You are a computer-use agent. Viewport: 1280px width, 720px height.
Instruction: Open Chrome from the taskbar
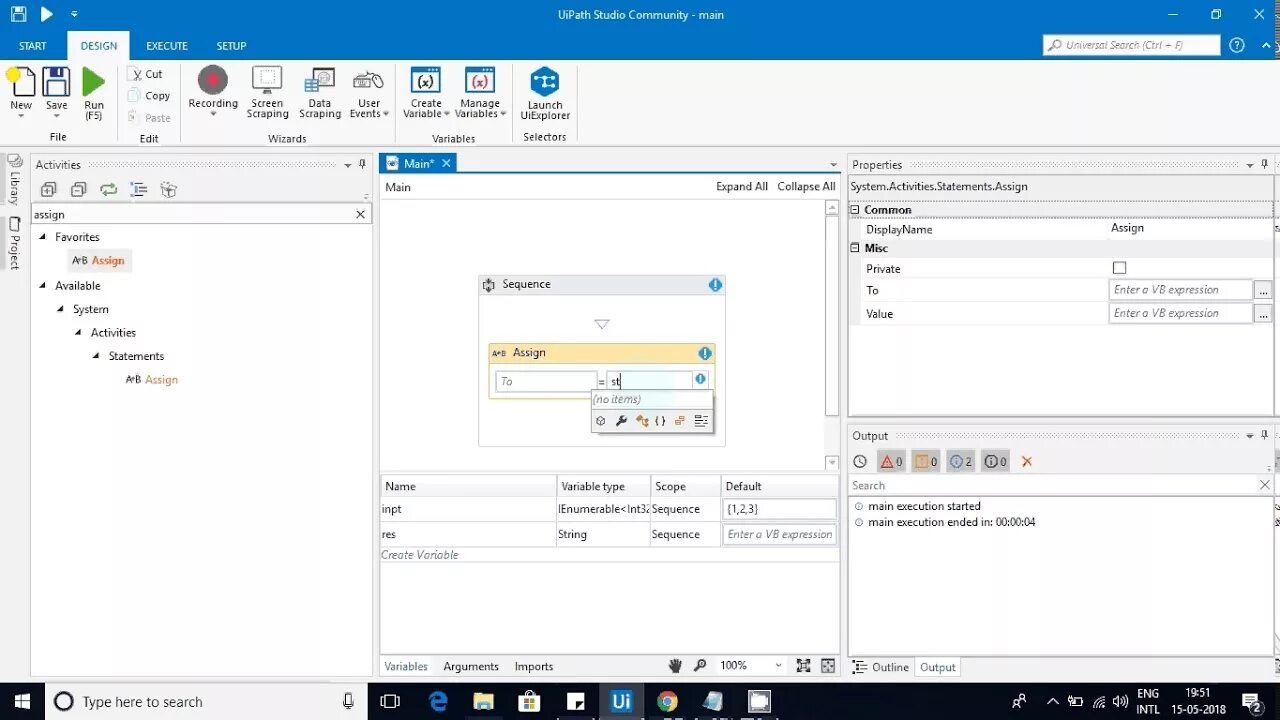click(x=667, y=701)
